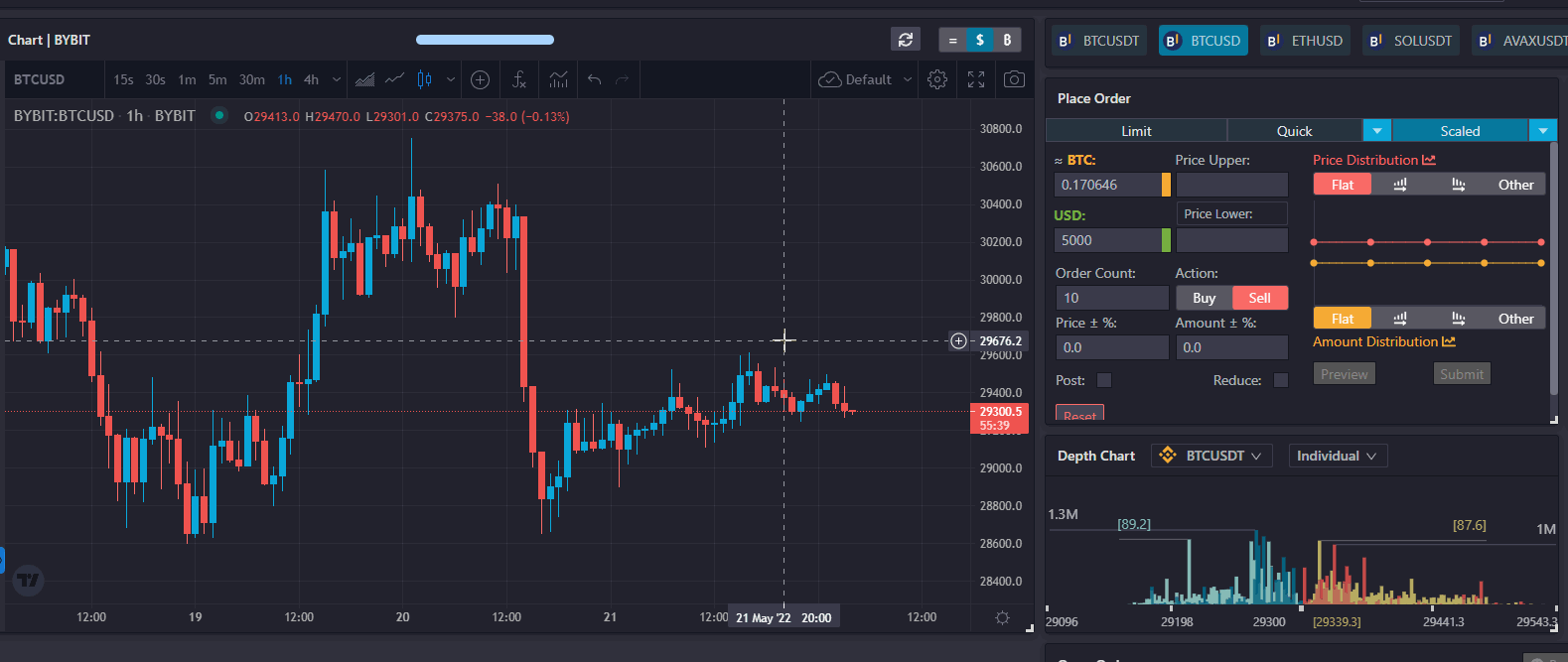Switch to the SOLUSDT market tab

pyautogui.click(x=1410, y=41)
